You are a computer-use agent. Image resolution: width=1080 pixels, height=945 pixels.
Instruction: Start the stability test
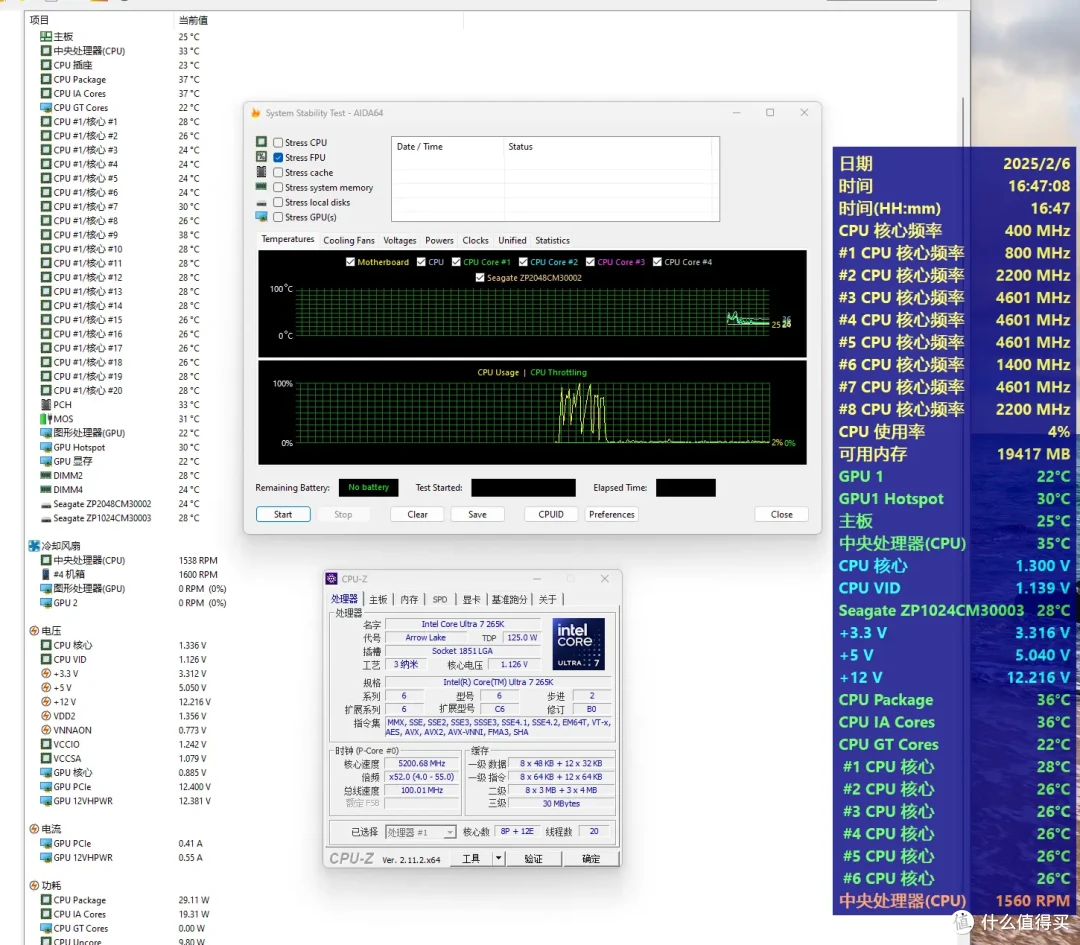point(283,515)
